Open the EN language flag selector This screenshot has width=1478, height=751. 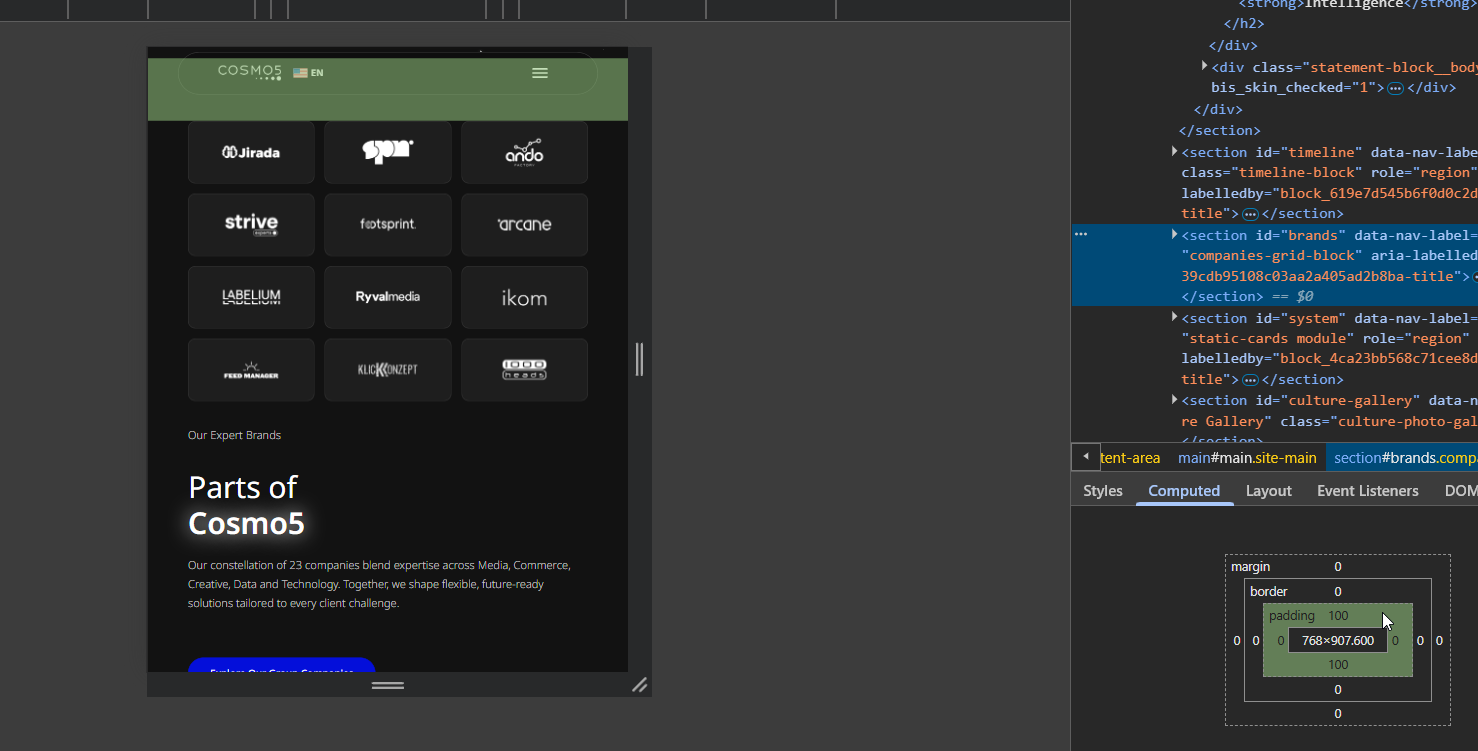tap(308, 73)
